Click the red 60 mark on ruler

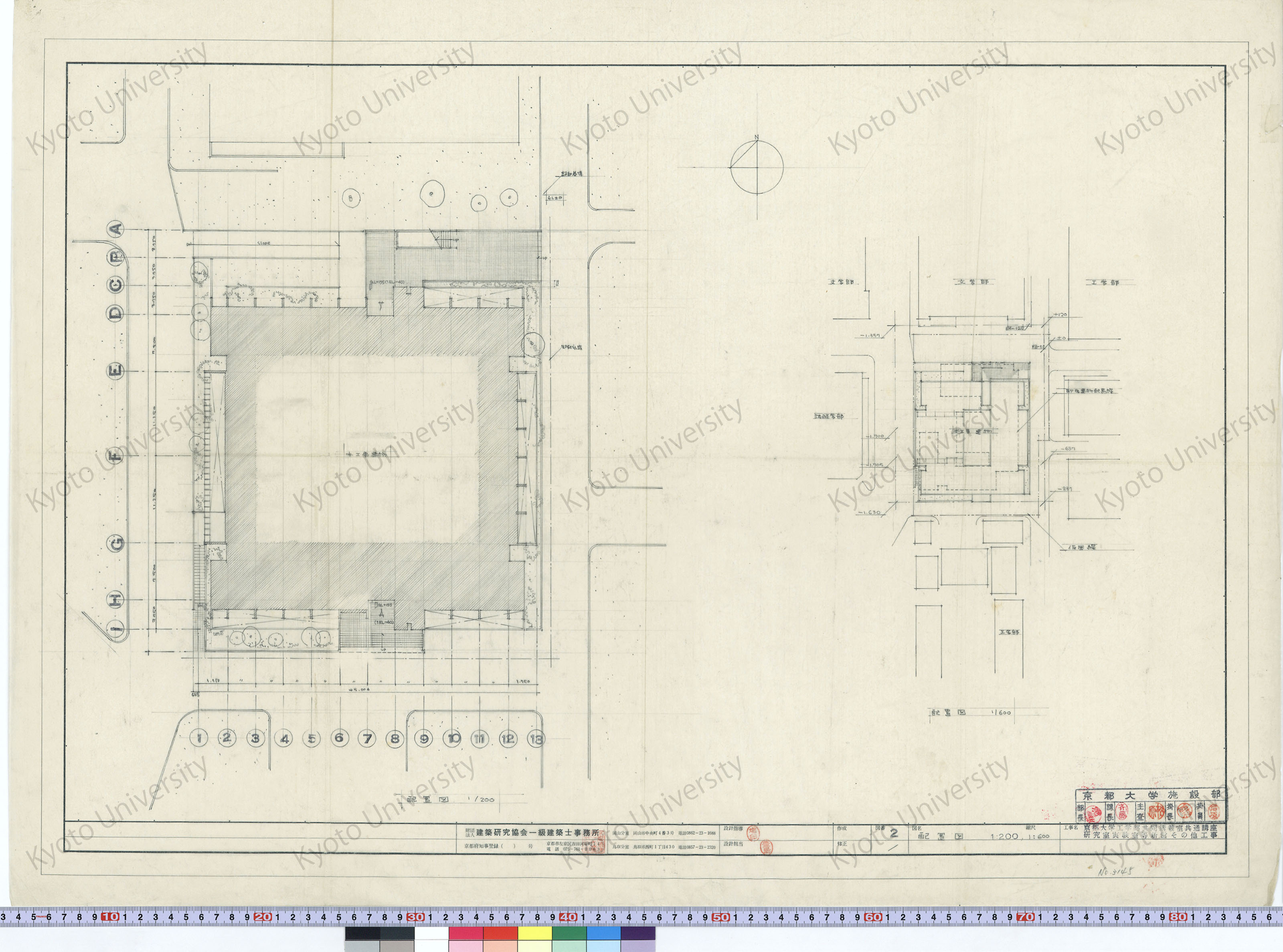pos(873,917)
